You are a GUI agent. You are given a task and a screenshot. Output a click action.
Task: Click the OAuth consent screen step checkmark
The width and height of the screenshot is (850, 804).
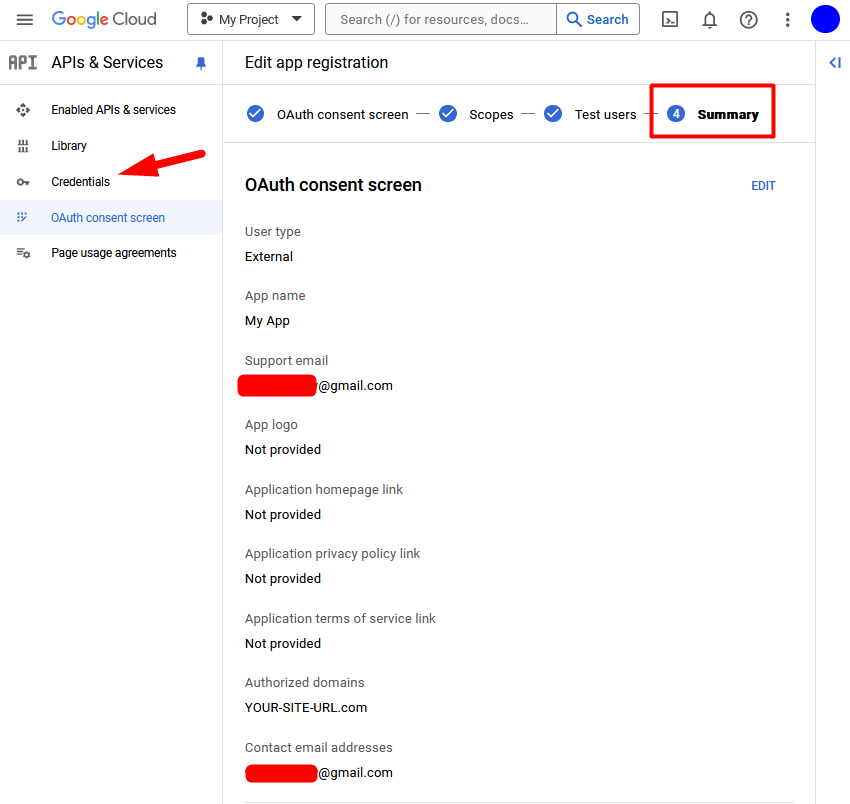click(255, 114)
